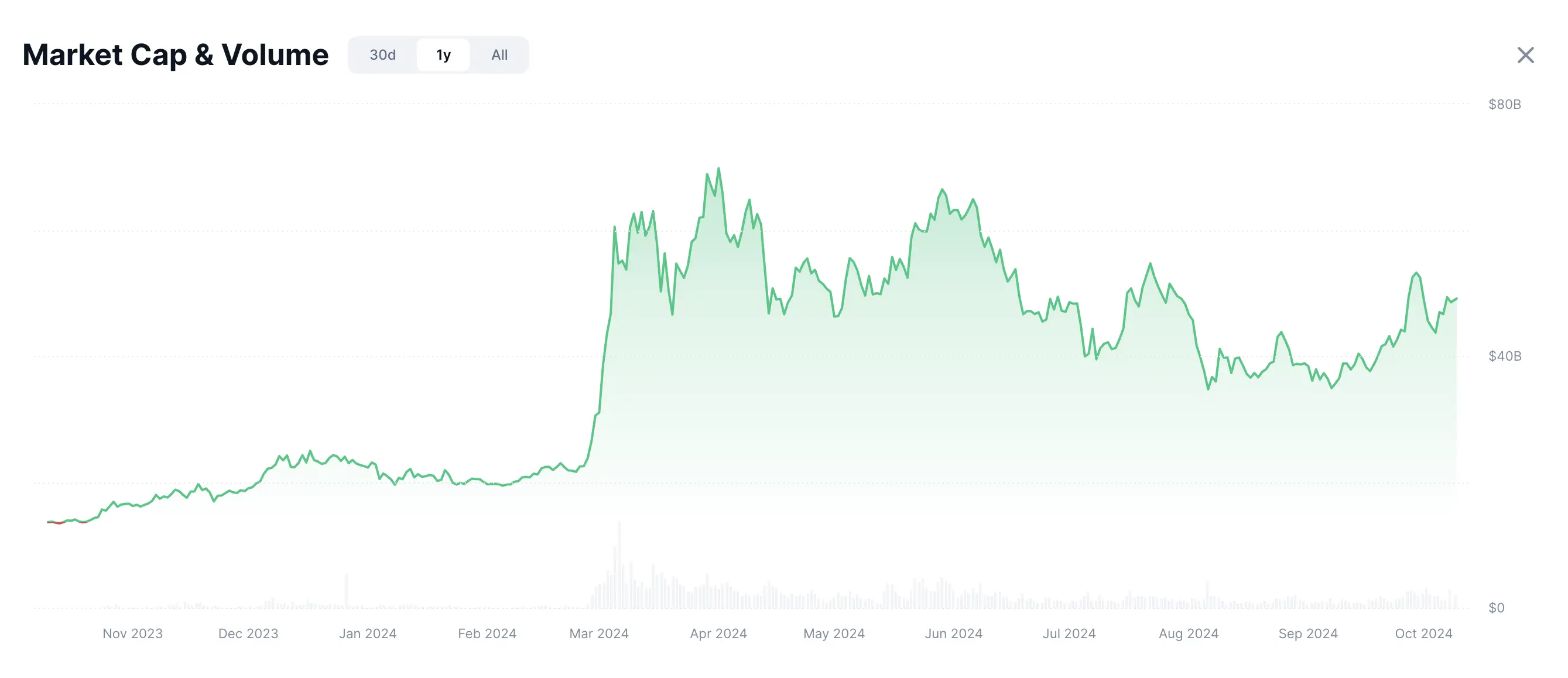Close the Market Cap & Volume panel
Image resolution: width=1568 pixels, height=678 pixels.
coord(1525,55)
